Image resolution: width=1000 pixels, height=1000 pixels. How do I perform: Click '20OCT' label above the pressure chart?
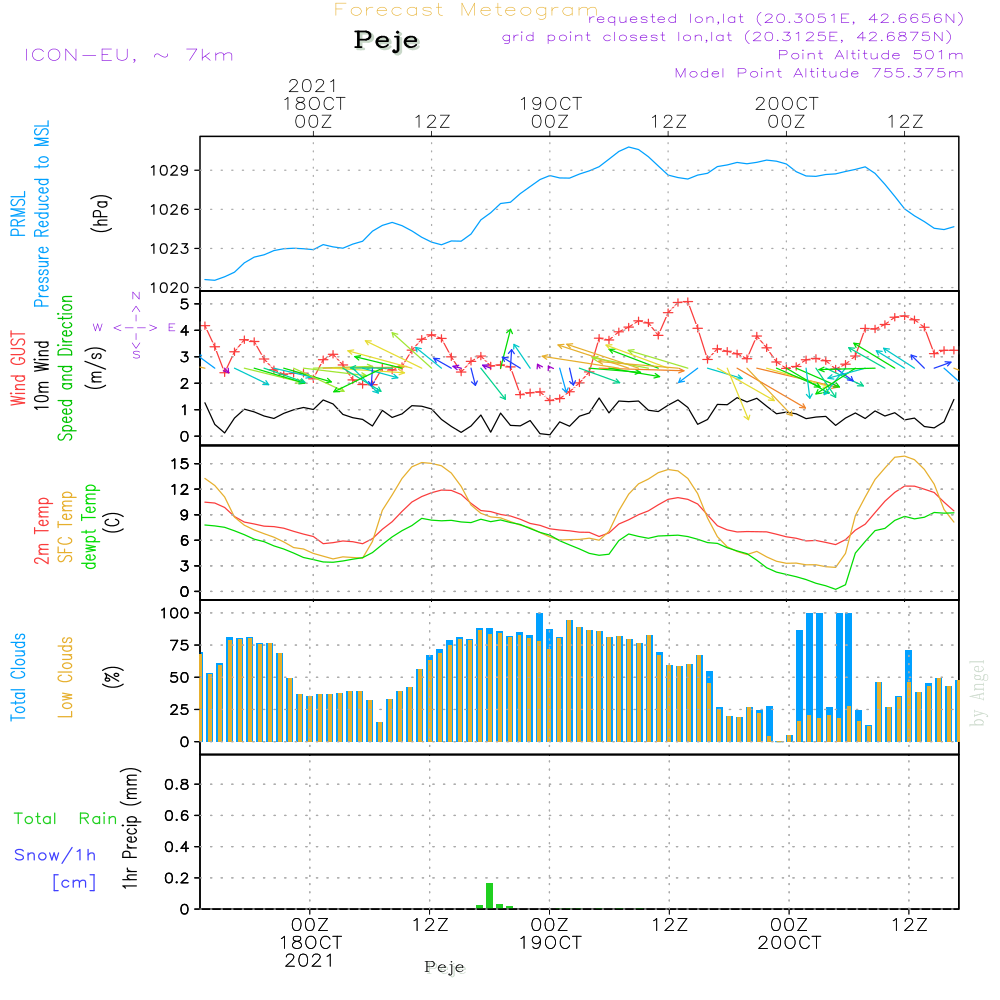coord(786,103)
